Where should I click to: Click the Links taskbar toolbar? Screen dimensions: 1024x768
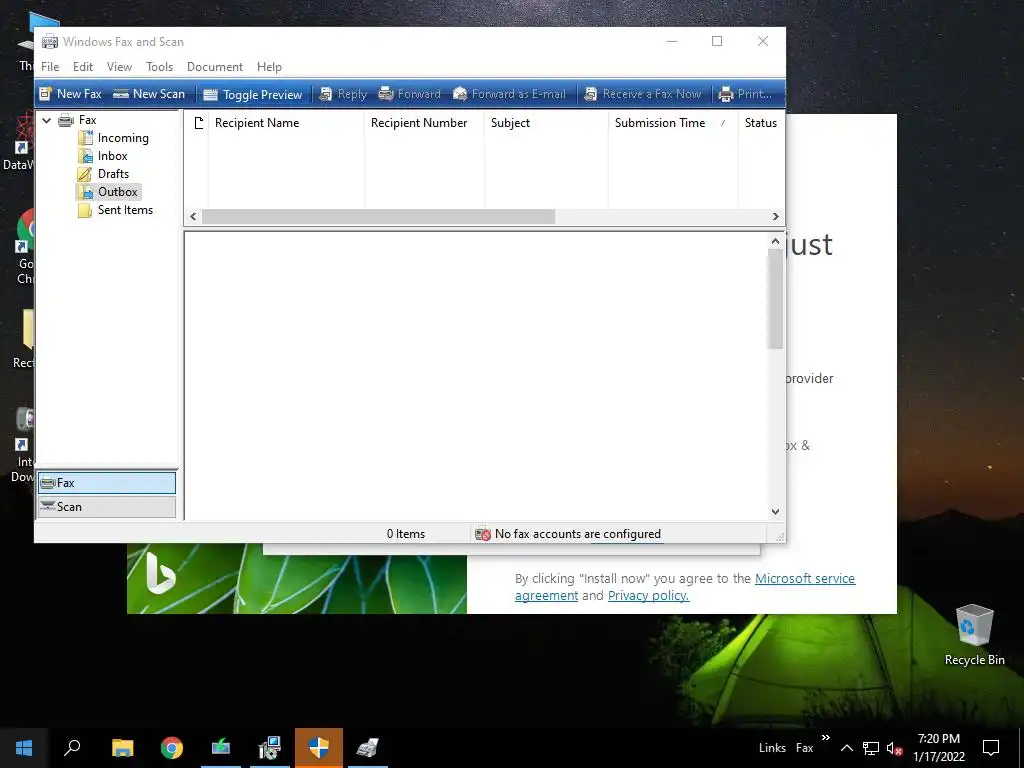pyautogui.click(x=772, y=748)
